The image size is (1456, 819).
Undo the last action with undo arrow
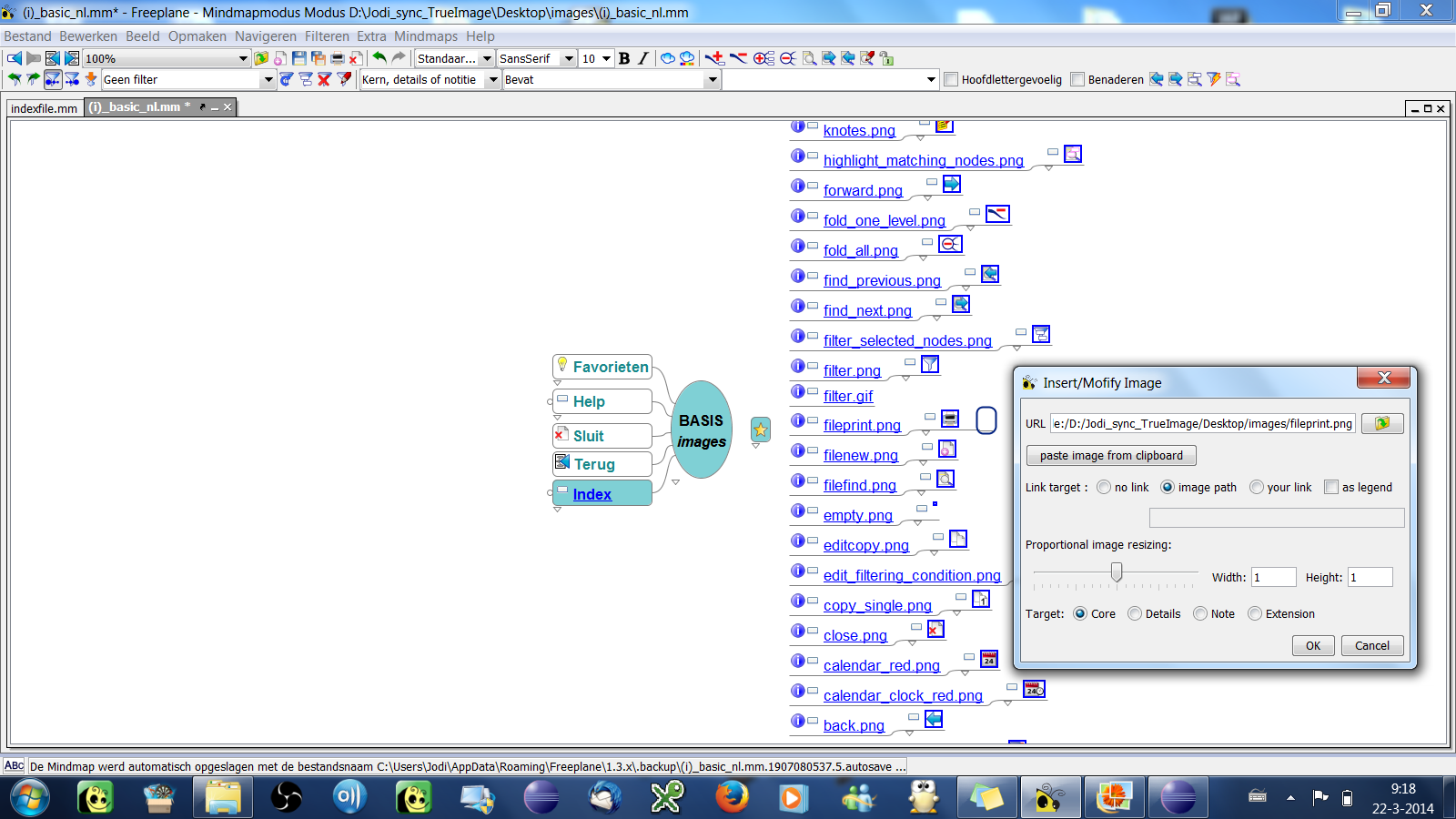coord(380,57)
